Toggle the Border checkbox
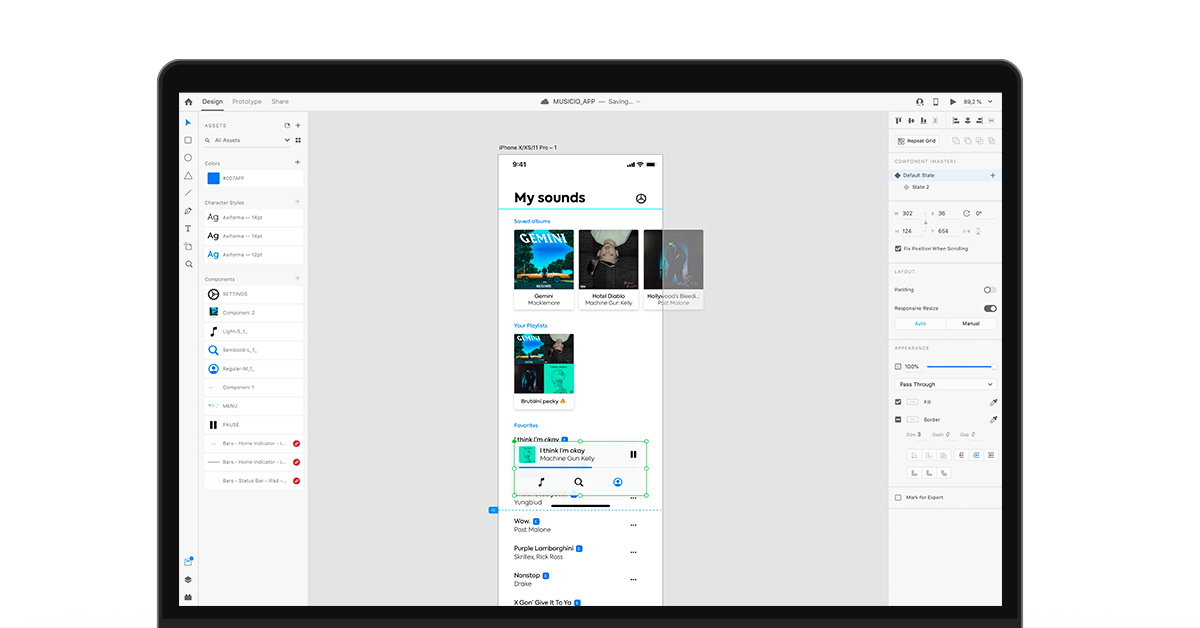1200x628 pixels. click(x=898, y=420)
